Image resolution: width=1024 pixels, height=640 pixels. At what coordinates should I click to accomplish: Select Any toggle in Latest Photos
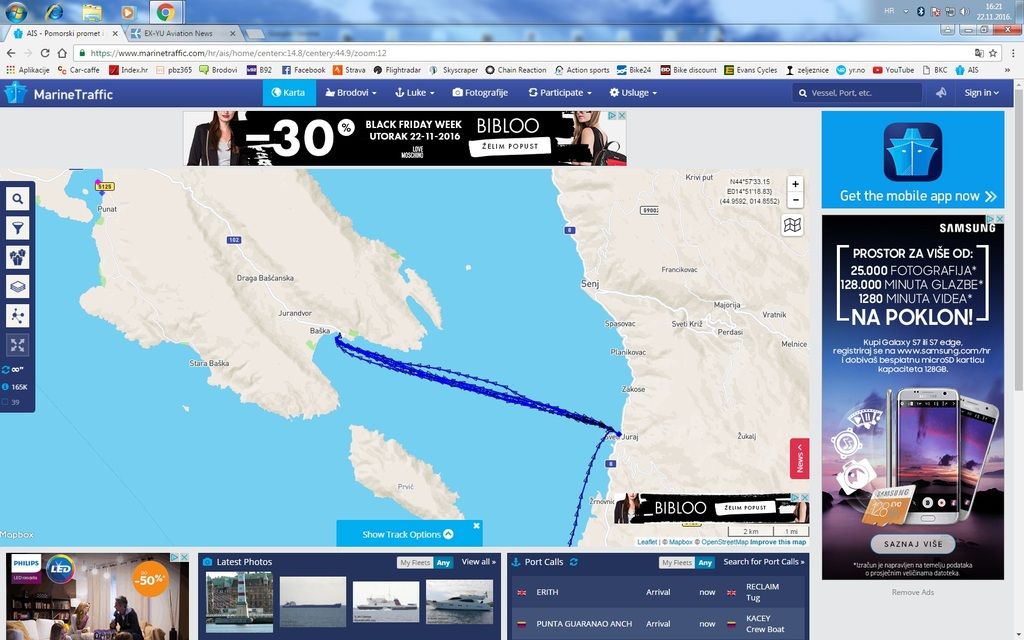pos(443,562)
